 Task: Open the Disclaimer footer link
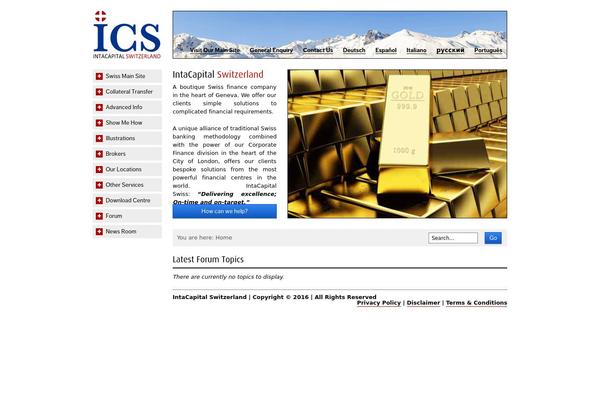[x=423, y=303]
